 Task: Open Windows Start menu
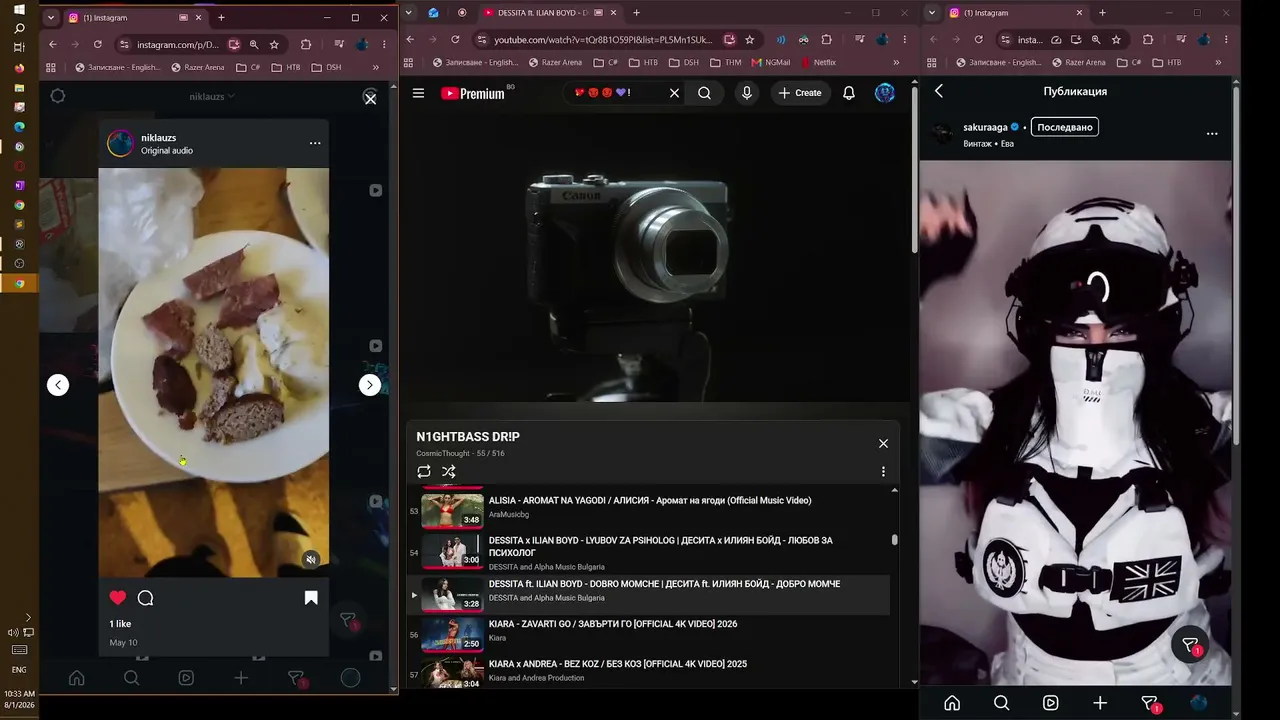pyautogui.click(x=19, y=9)
